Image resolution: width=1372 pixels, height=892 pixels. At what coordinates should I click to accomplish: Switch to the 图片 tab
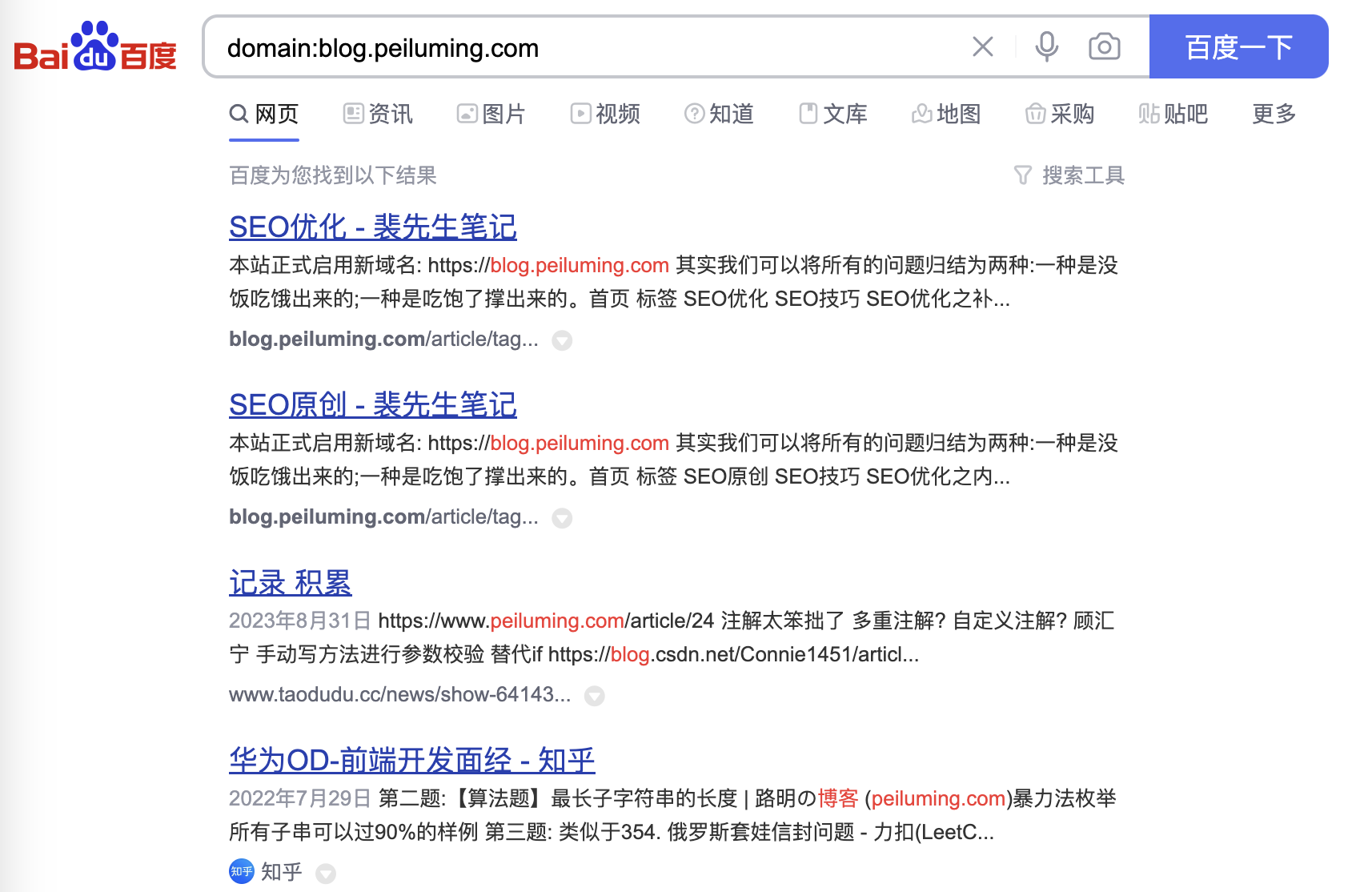pyautogui.click(x=491, y=114)
